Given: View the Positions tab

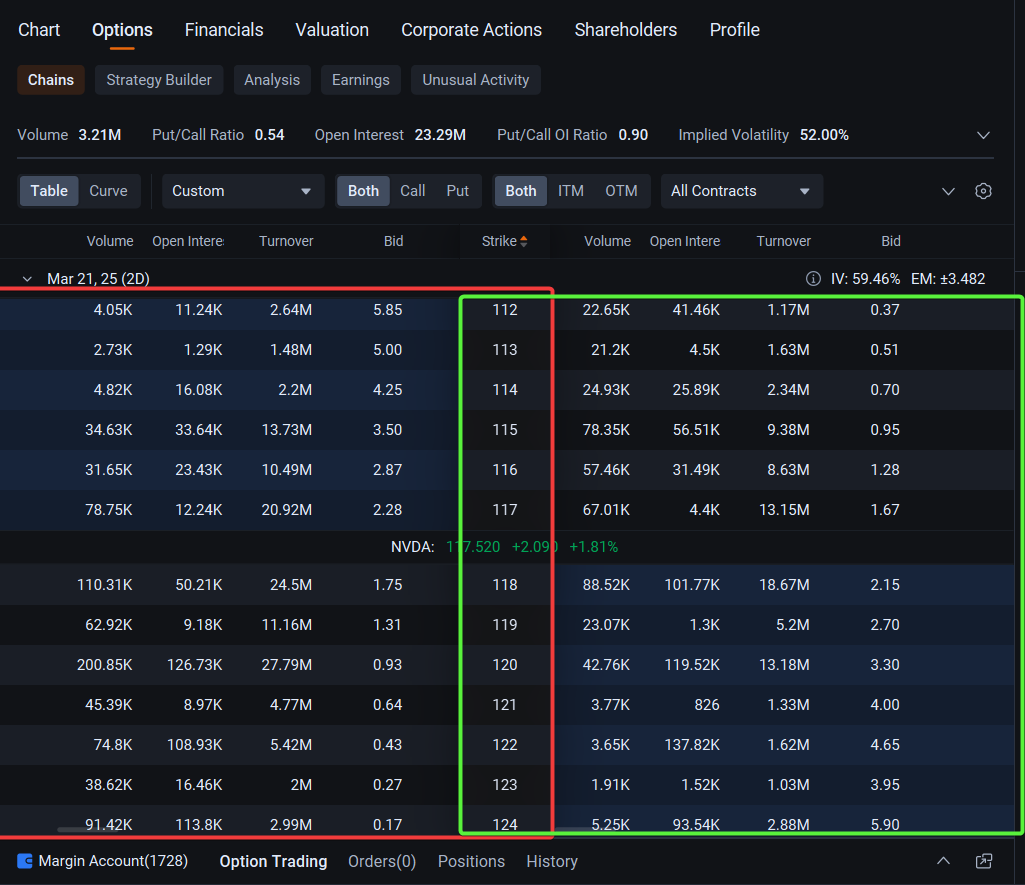Looking at the screenshot, I should (x=471, y=861).
